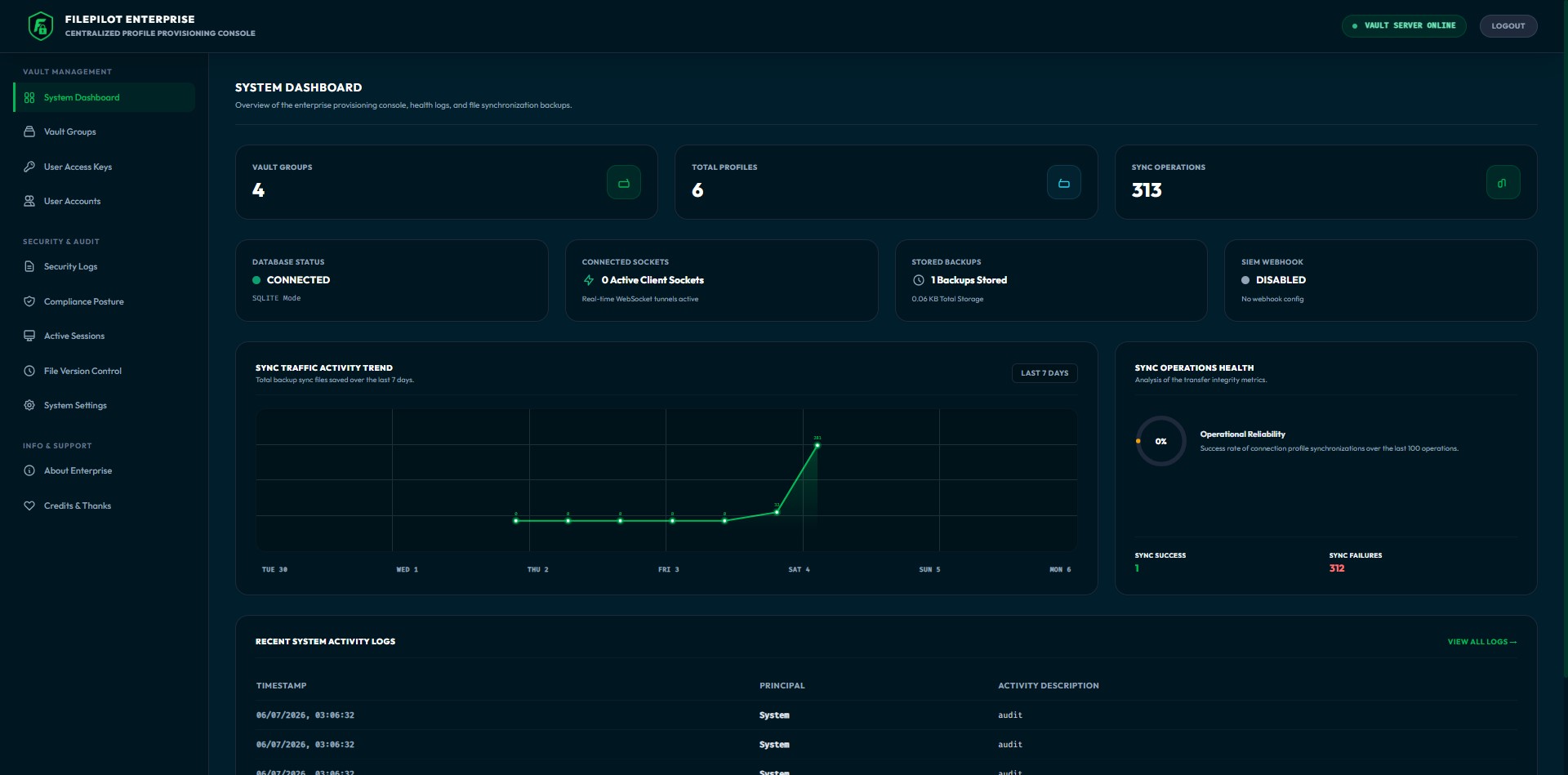Screen dimensions: 1568x775
Task: Click the About Enterprise info icon
Action: (29, 470)
